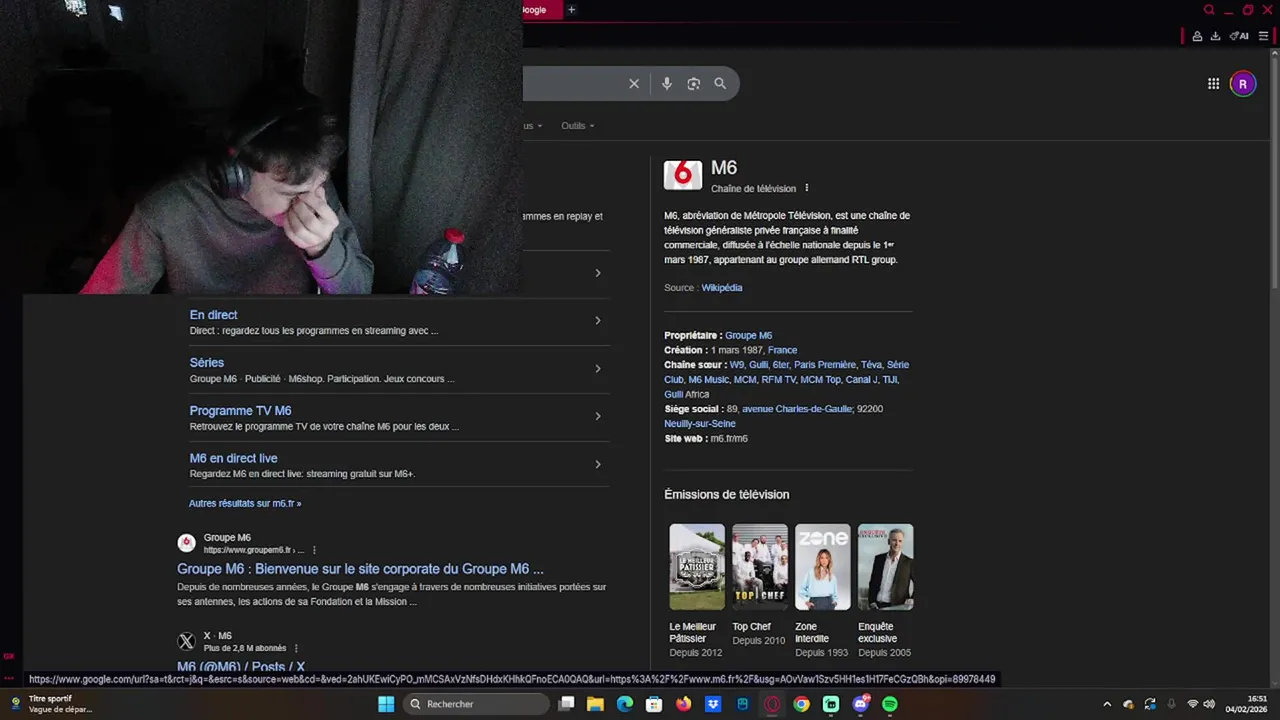The image size is (1280, 720).
Task: Open the Zone interdite show thumbnail
Action: pyautogui.click(x=823, y=567)
